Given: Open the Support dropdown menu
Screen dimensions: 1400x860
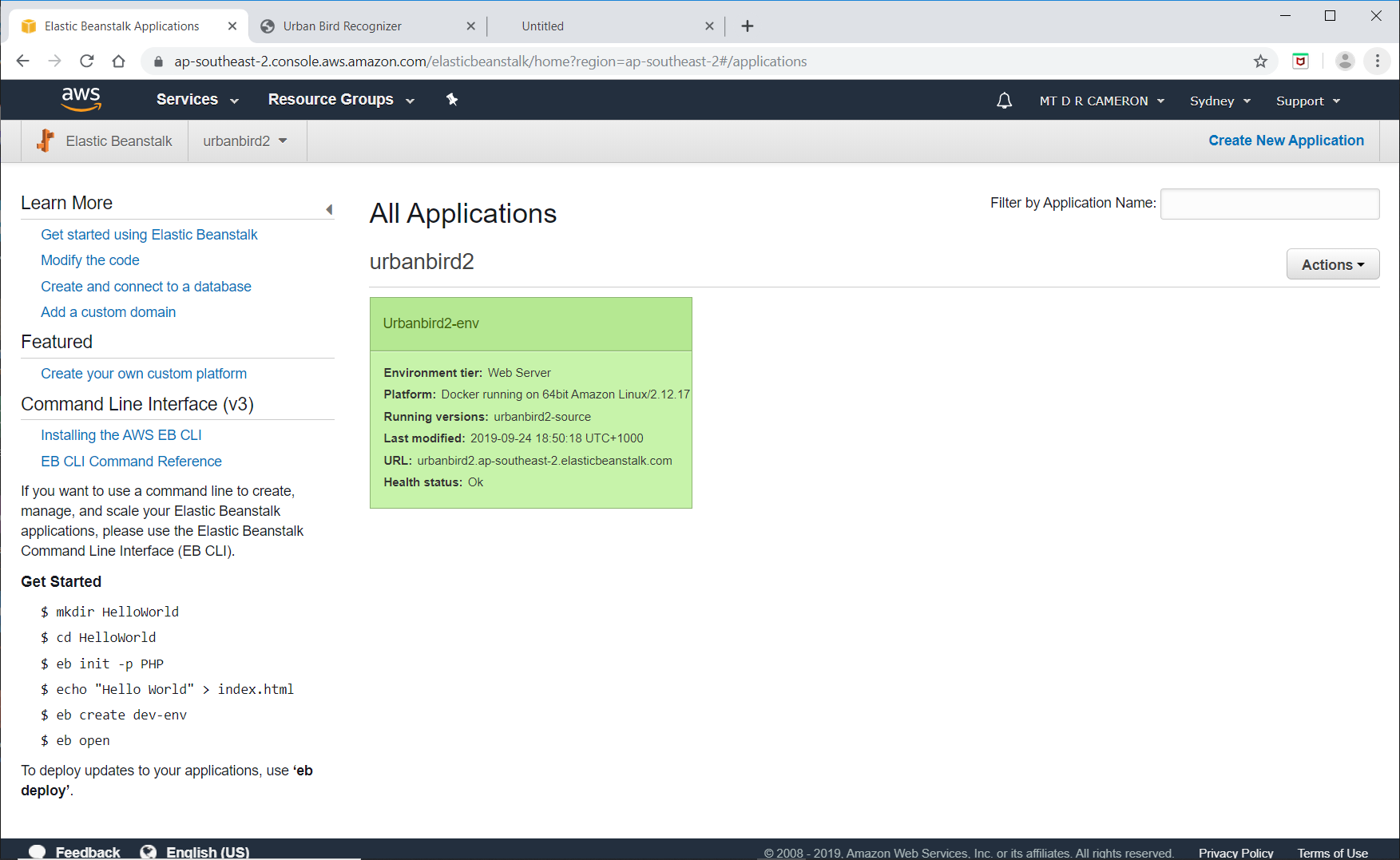Looking at the screenshot, I should click(x=1307, y=101).
